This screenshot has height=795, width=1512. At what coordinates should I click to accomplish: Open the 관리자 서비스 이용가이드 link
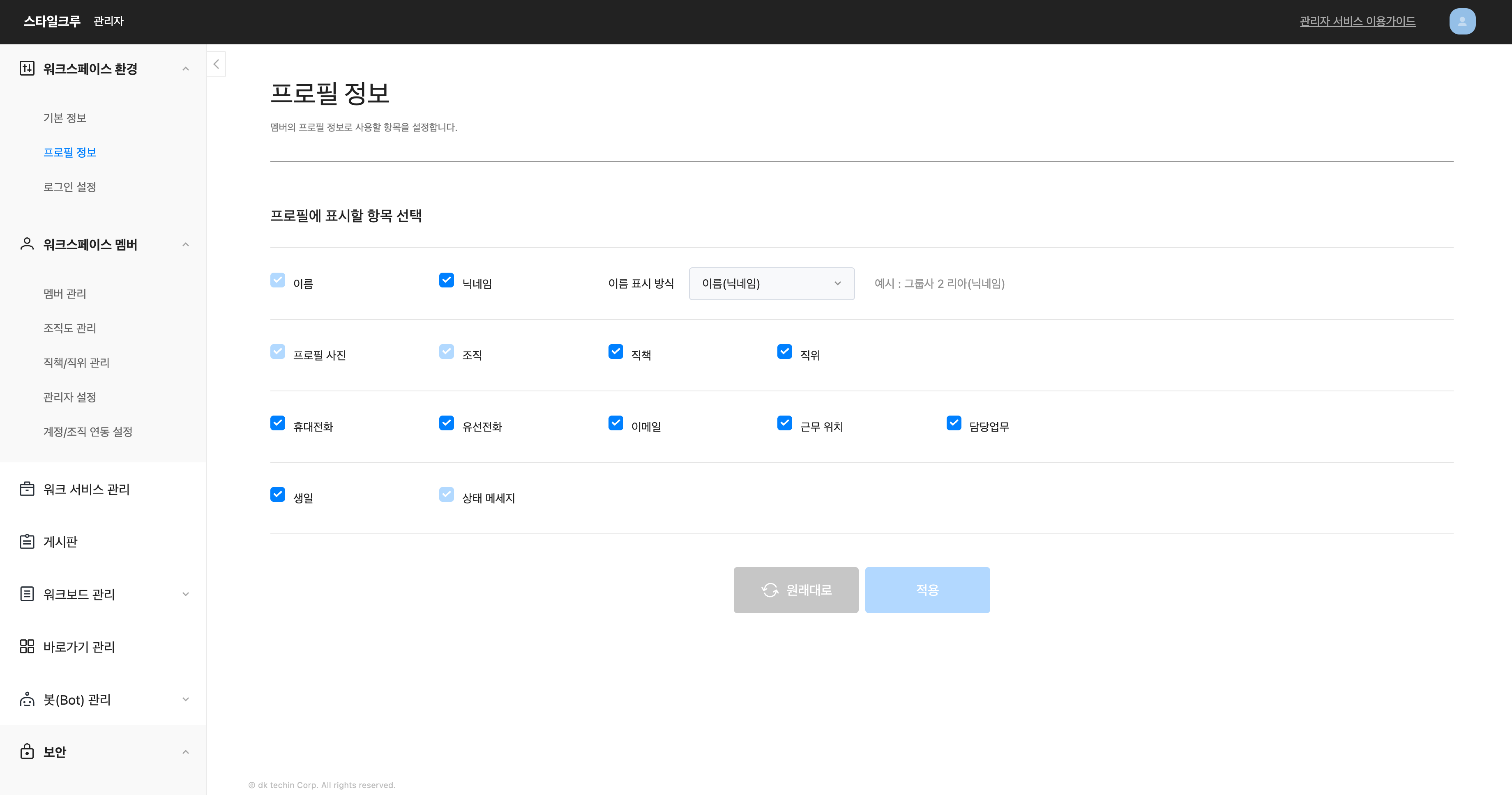pyautogui.click(x=1357, y=22)
